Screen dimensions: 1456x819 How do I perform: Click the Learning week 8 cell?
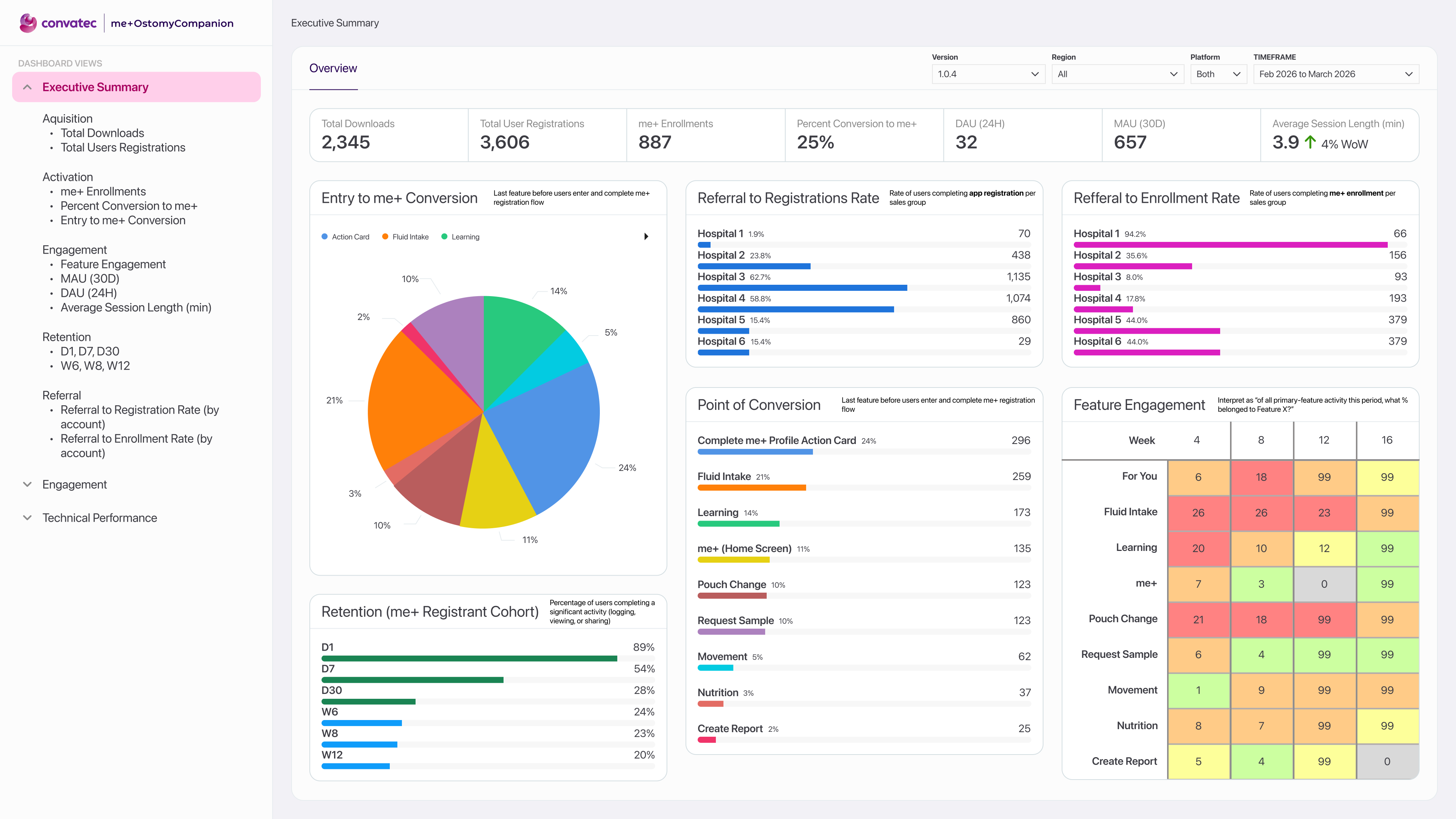1261,548
